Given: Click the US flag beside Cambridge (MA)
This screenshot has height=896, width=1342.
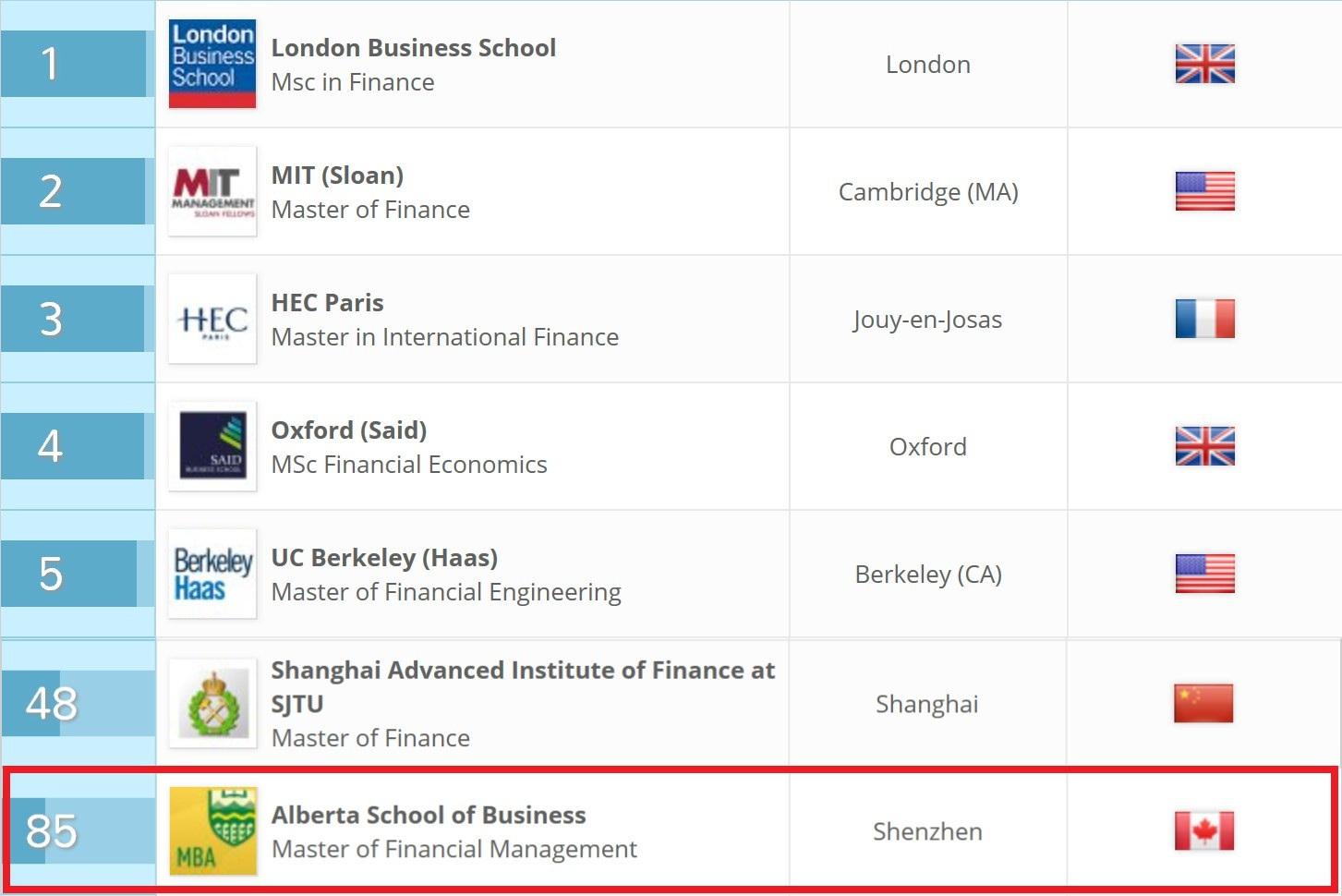Looking at the screenshot, I should click(x=1204, y=191).
